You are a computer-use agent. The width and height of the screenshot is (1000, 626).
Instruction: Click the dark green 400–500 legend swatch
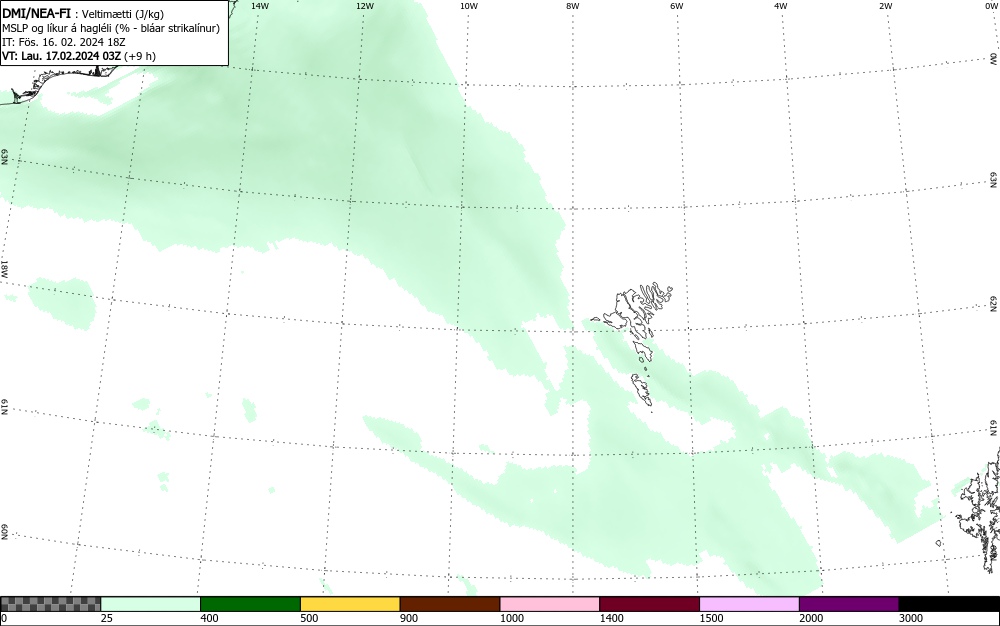tap(250, 604)
